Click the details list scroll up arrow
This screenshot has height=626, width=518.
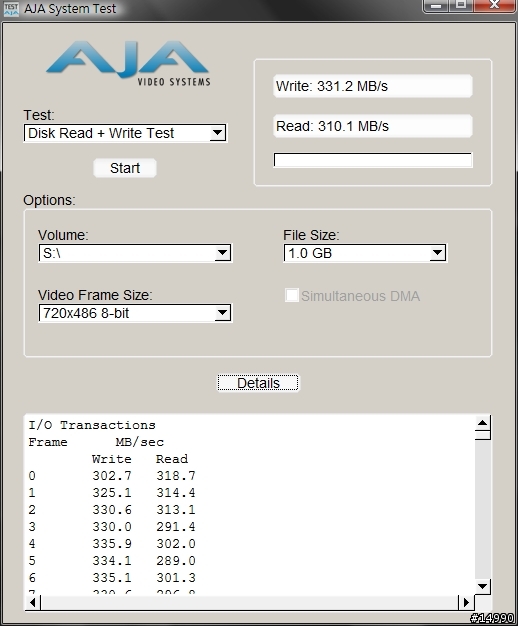pyautogui.click(x=482, y=423)
